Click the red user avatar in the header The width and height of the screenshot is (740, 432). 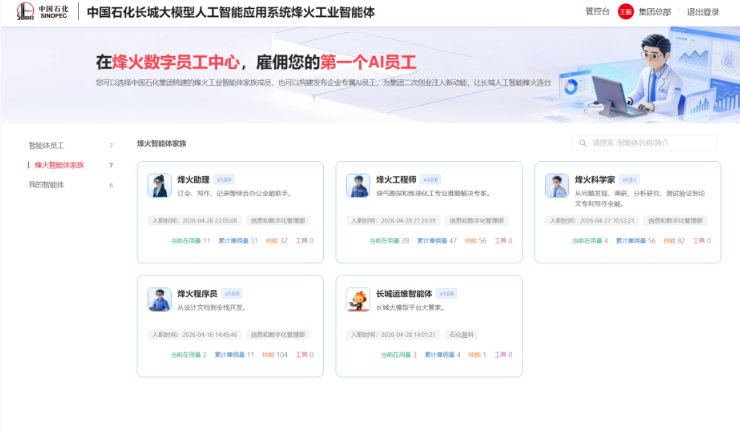click(x=625, y=12)
